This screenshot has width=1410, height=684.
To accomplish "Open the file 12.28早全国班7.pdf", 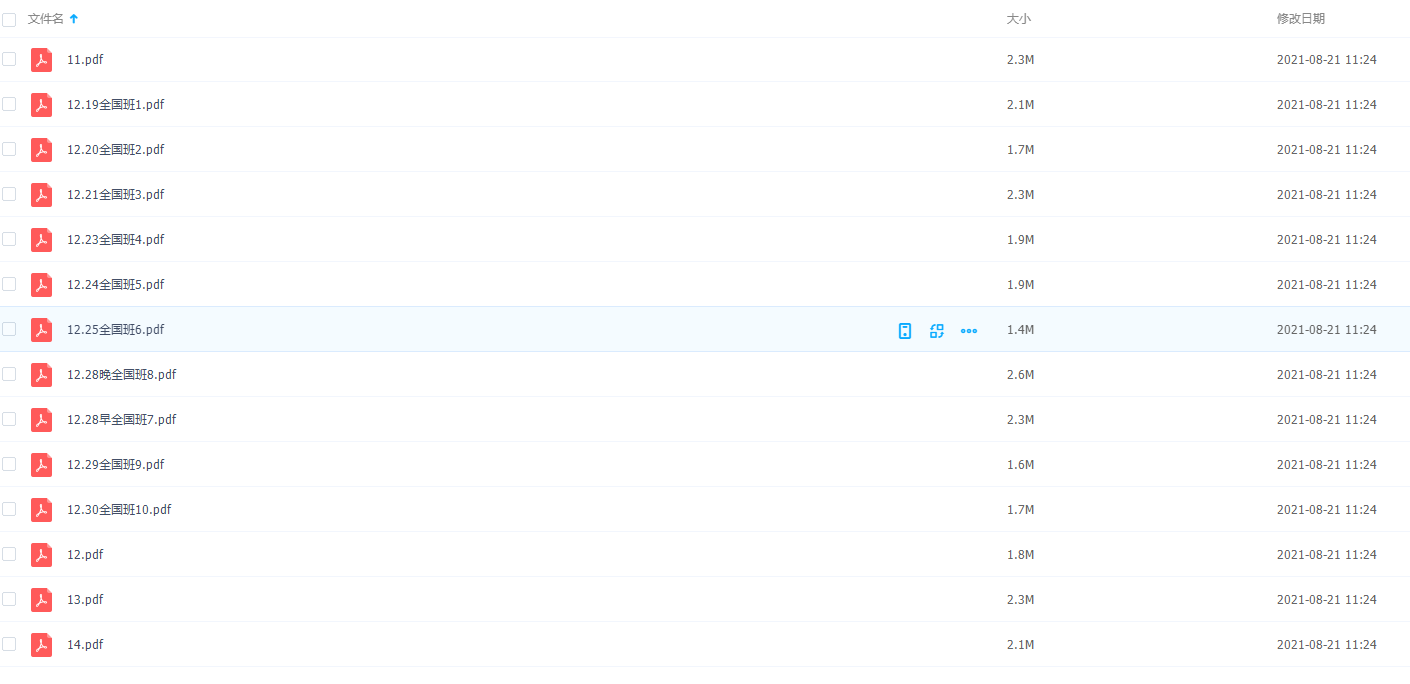I will tap(121, 420).
